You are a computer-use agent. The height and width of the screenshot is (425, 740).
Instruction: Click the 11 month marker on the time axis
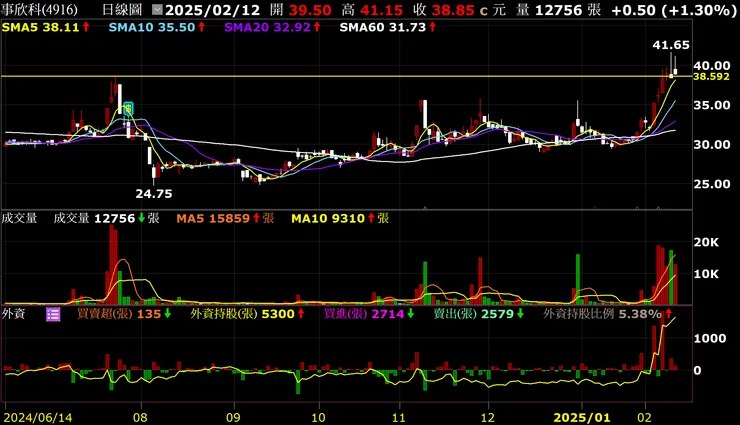(x=399, y=417)
